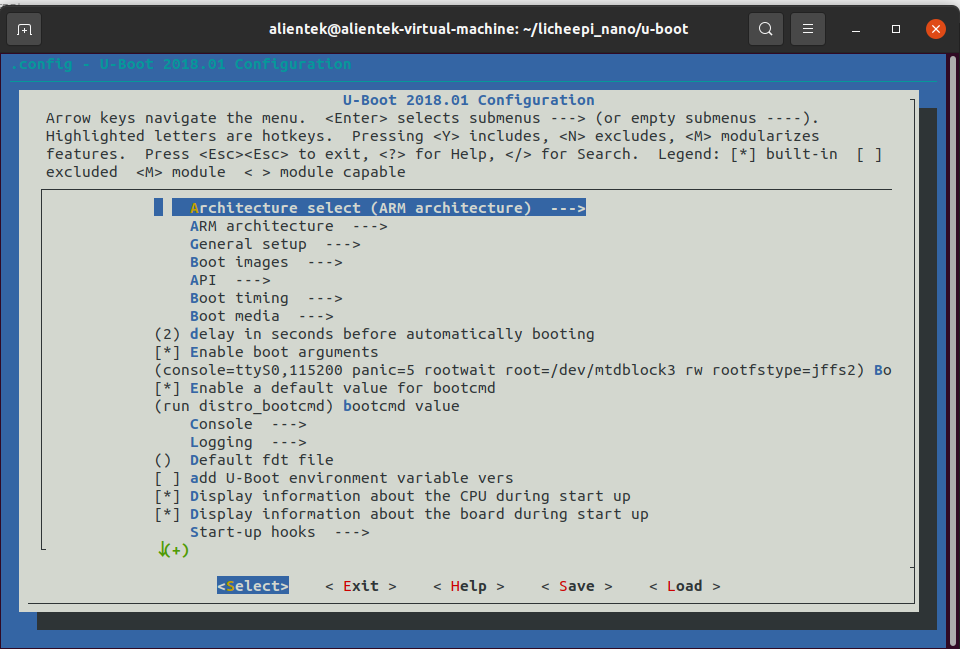The image size is (960, 649).
Task: Edit the run distro_bootcmd bootcmd value
Action: point(307,406)
